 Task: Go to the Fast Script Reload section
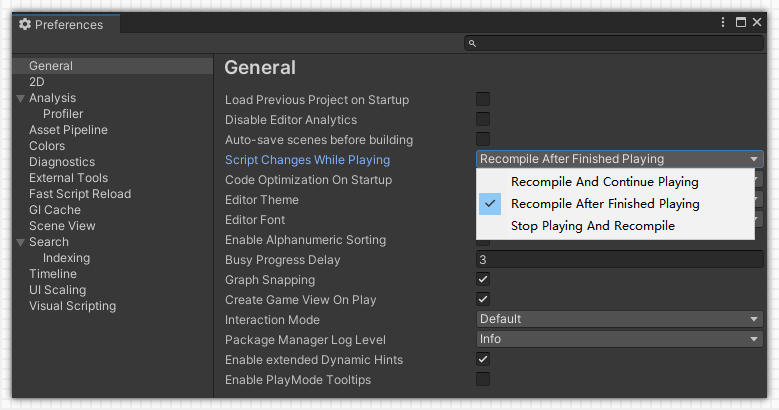pyautogui.click(x=79, y=194)
